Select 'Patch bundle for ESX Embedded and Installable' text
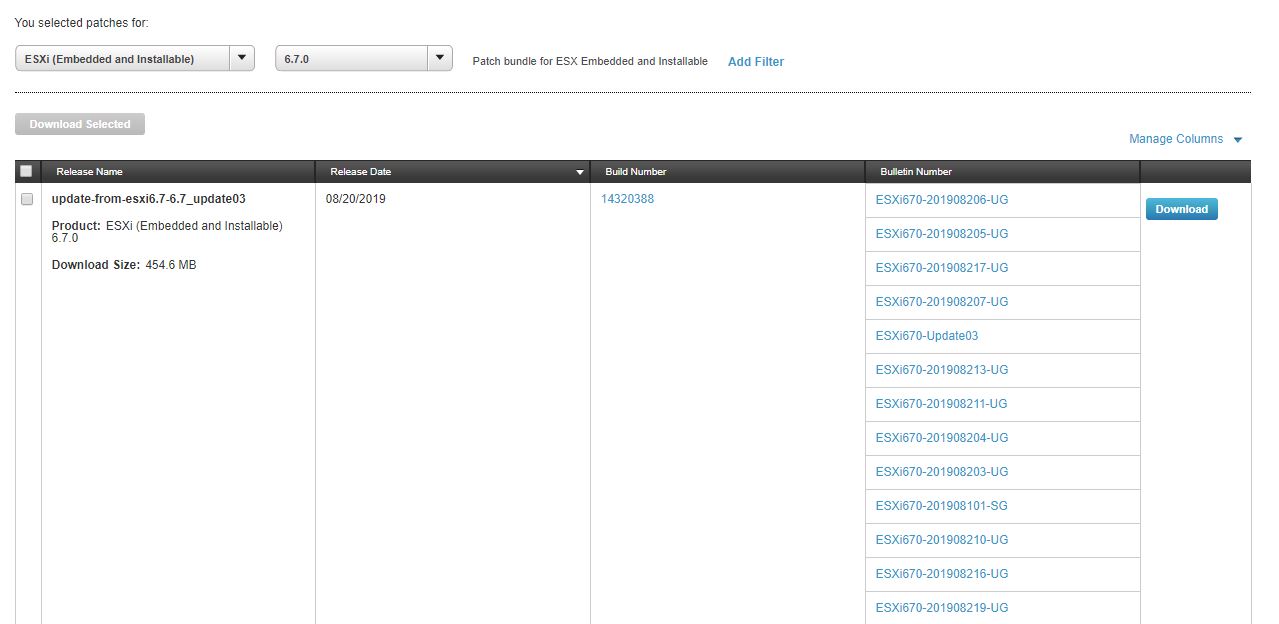The width and height of the screenshot is (1279, 624). coord(590,62)
